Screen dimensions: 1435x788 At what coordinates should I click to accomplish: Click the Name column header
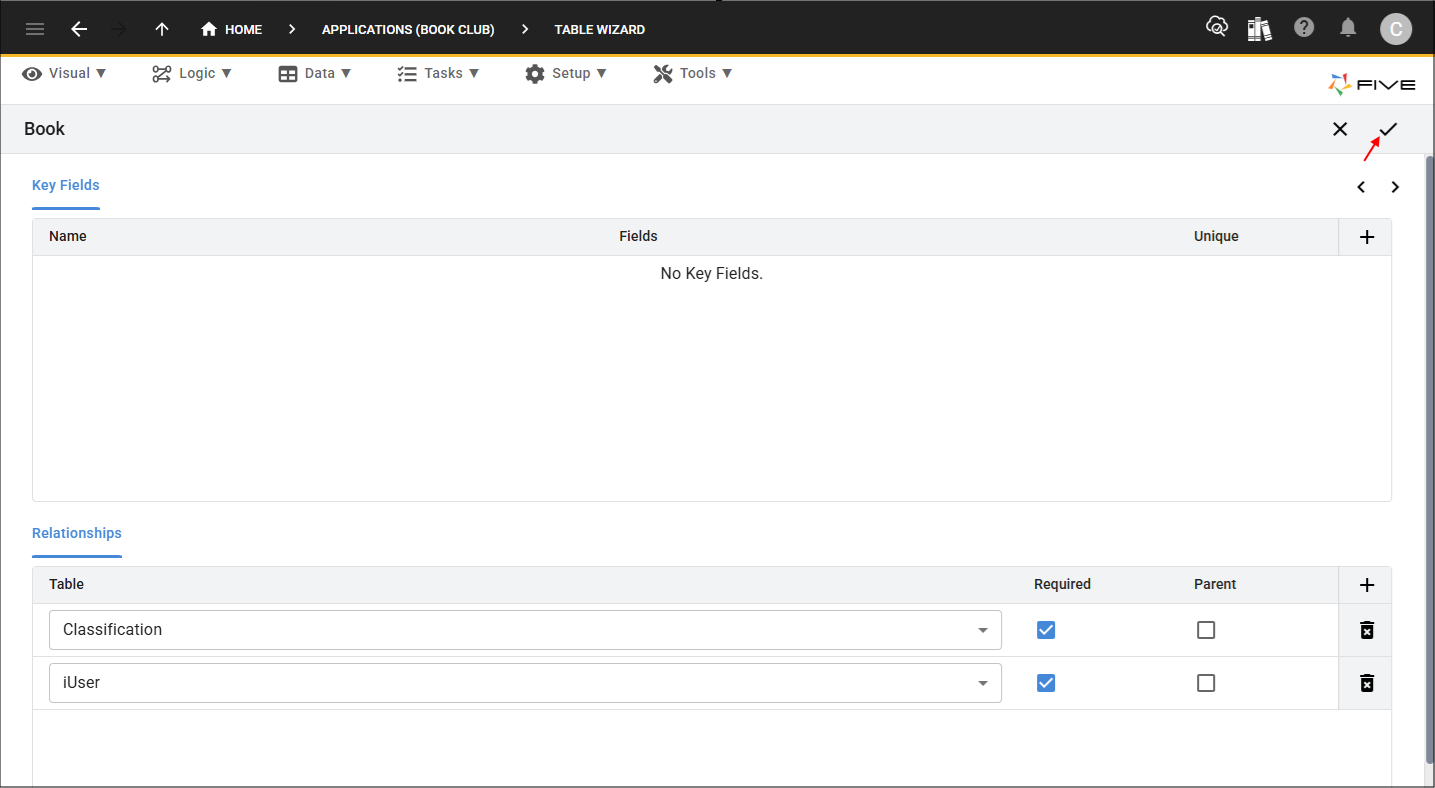click(68, 237)
